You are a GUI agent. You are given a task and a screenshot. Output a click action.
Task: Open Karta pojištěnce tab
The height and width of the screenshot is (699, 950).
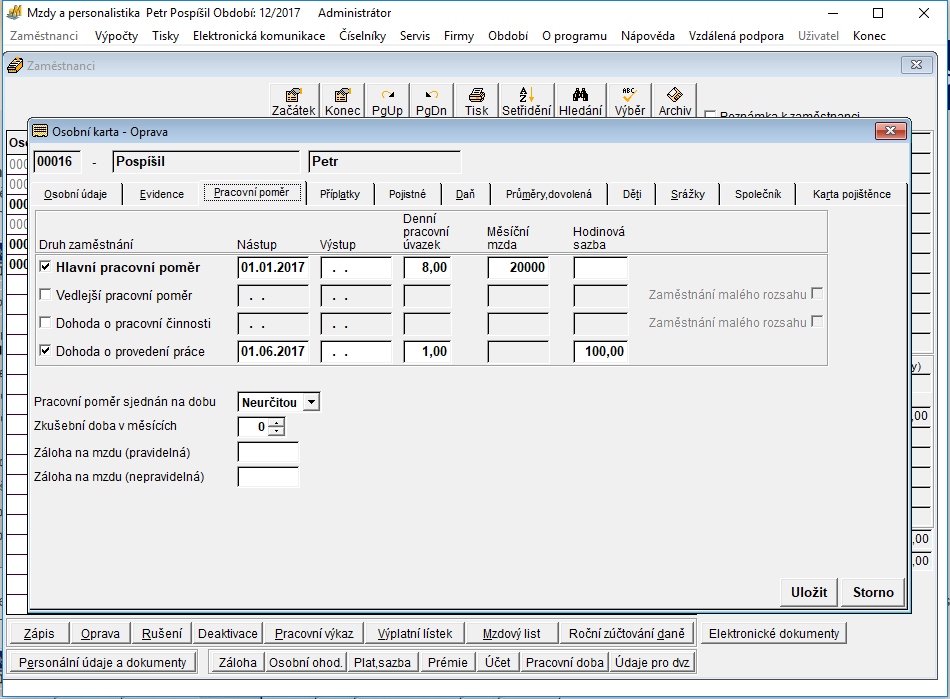[851, 194]
